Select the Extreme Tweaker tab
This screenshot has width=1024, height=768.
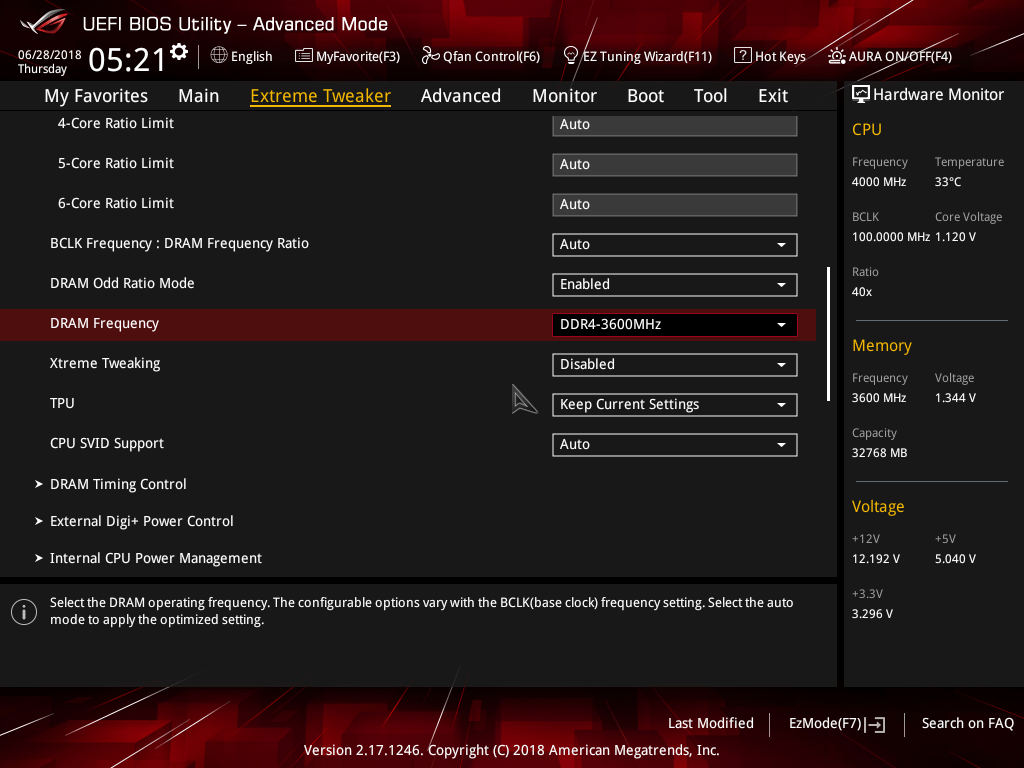pyautogui.click(x=321, y=96)
